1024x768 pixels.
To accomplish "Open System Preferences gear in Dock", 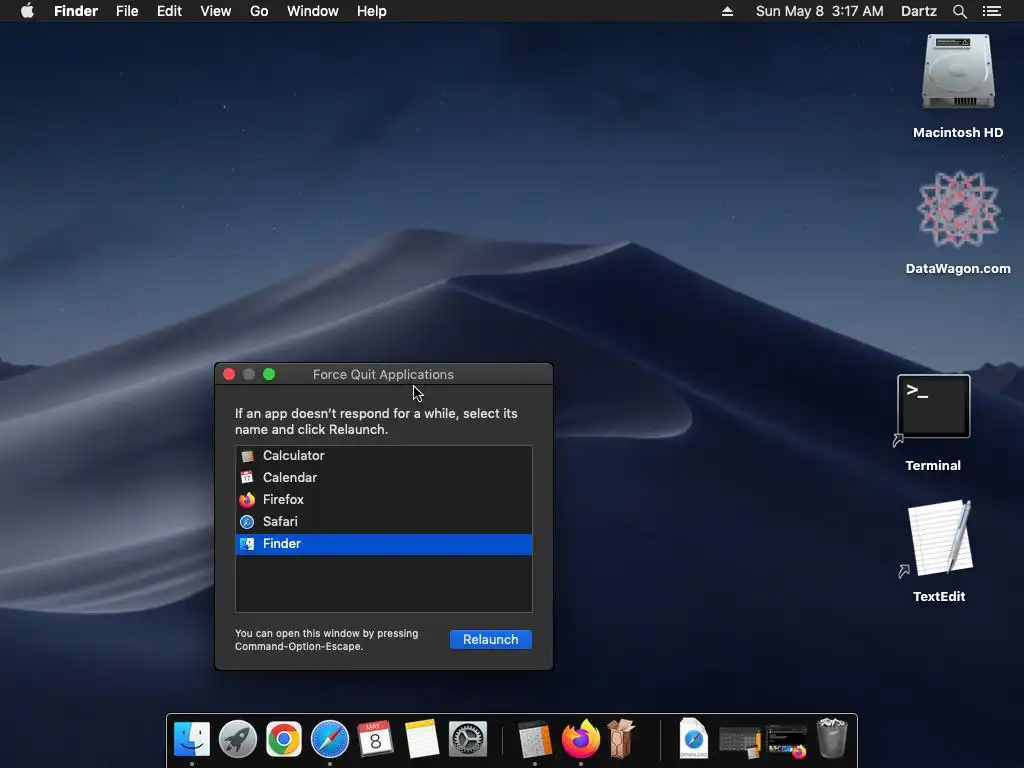I will (x=468, y=739).
